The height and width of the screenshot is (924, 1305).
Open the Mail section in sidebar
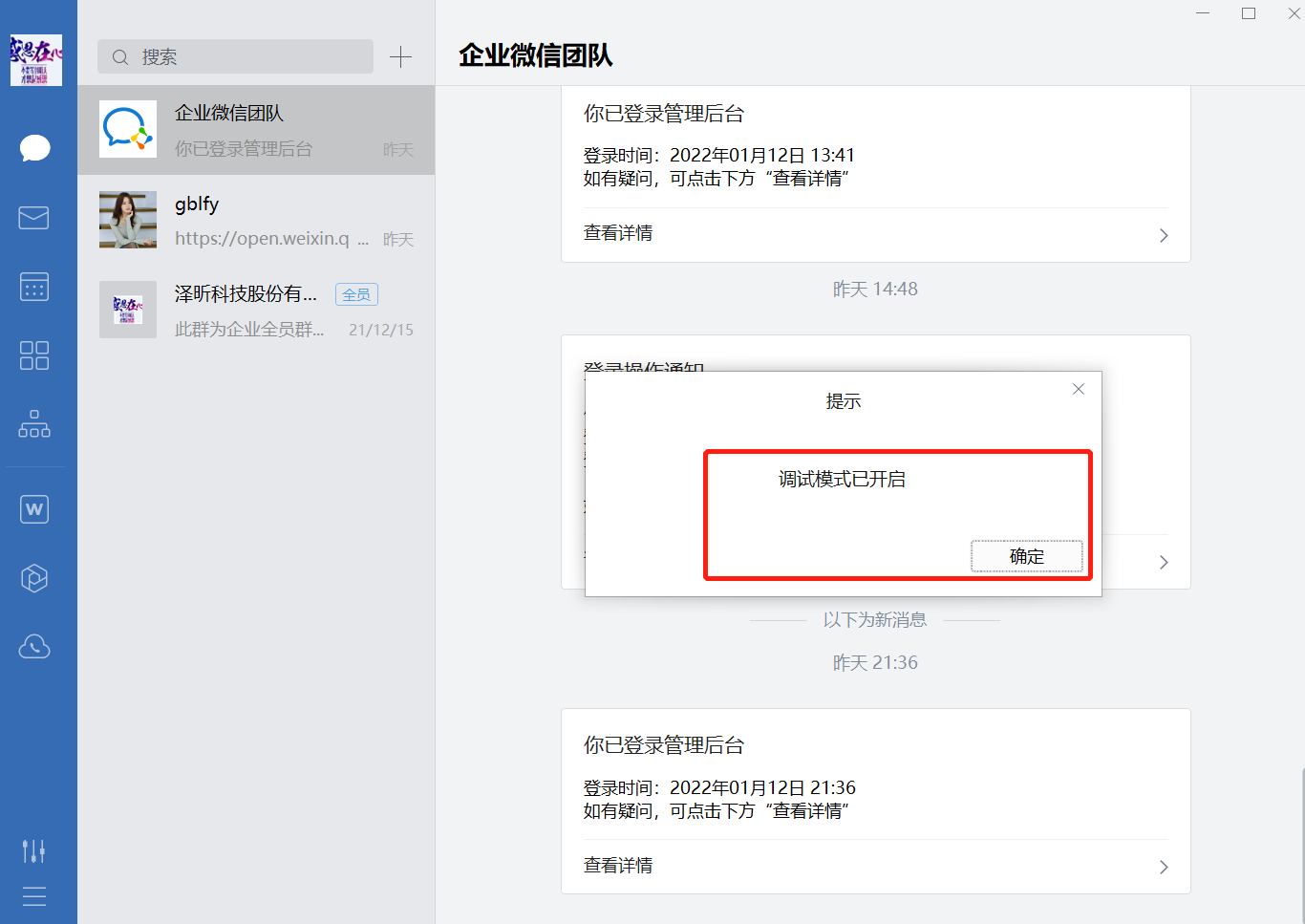click(x=34, y=218)
